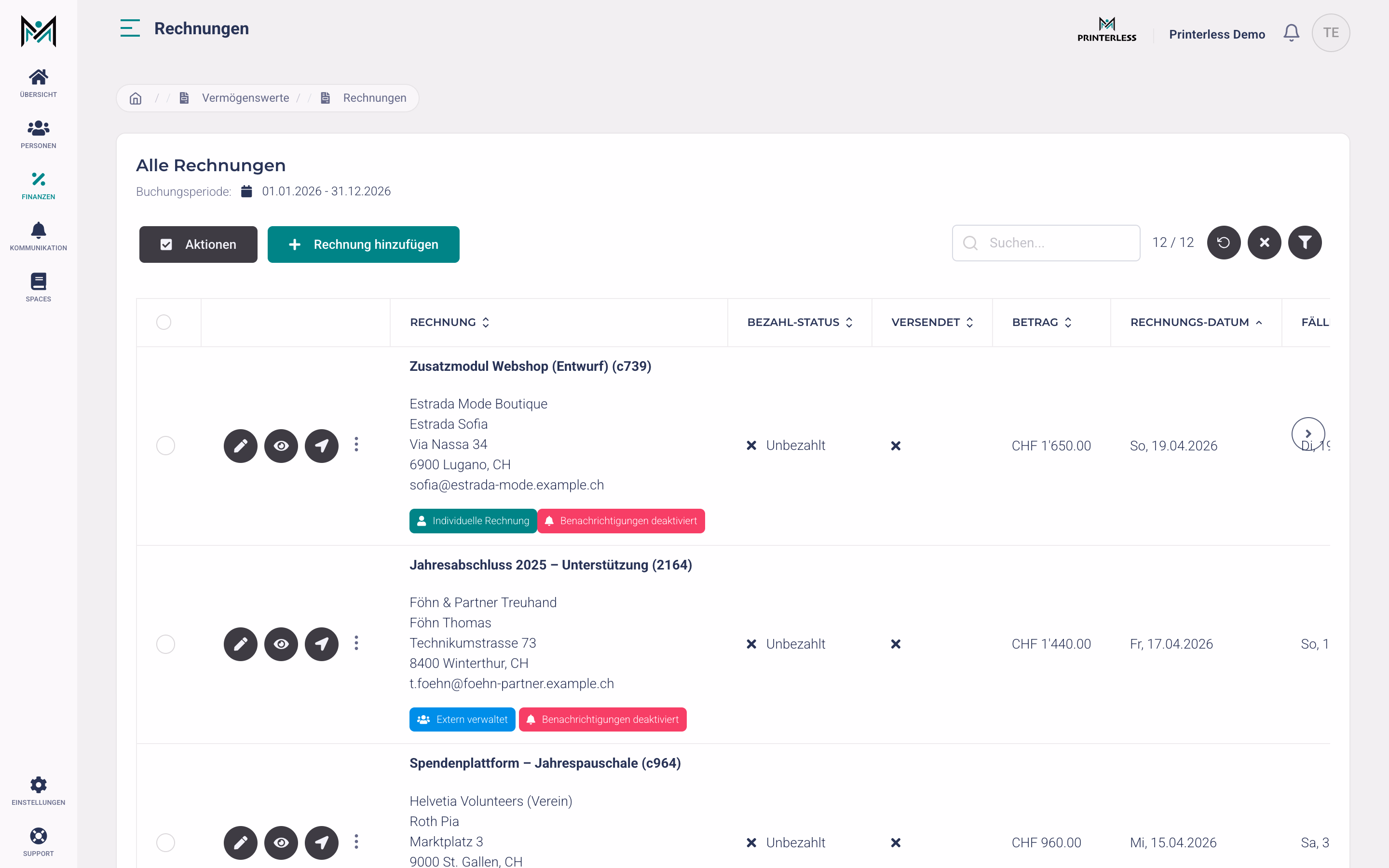Open the Übersicht home section
The width and height of the screenshot is (1389, 868).
point(39,83)
